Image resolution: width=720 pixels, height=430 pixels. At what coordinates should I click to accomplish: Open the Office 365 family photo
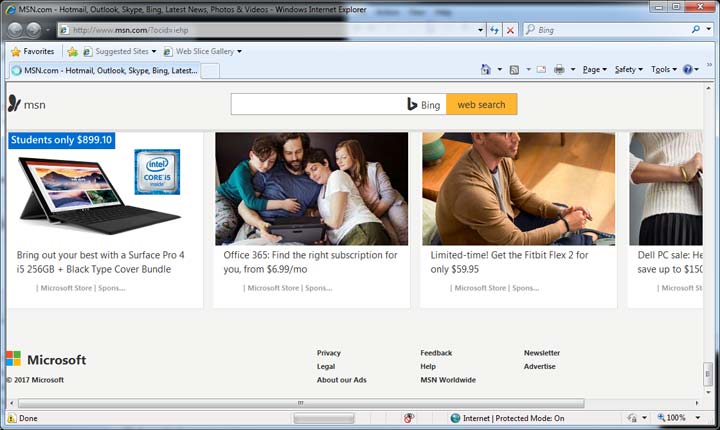click(x=311, y=189)
